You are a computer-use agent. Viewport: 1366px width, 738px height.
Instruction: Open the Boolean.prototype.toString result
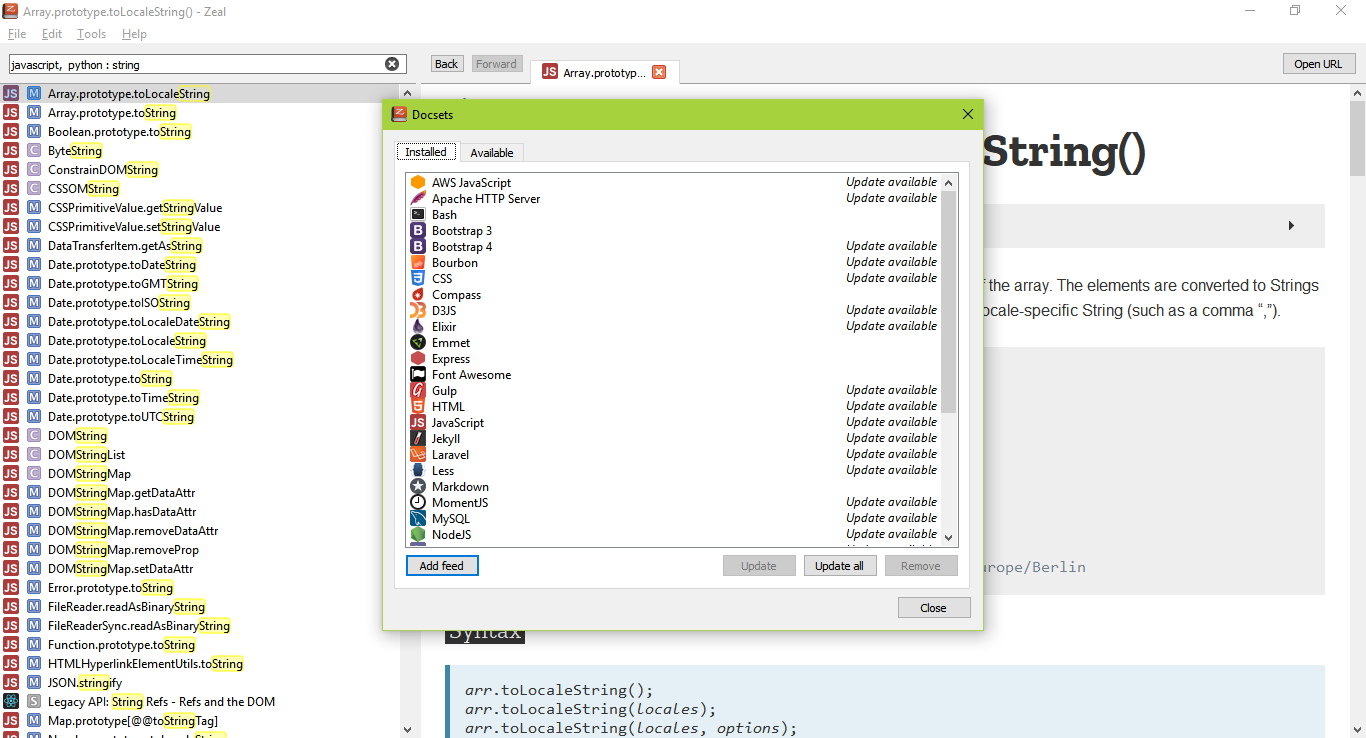click(119, 132)
